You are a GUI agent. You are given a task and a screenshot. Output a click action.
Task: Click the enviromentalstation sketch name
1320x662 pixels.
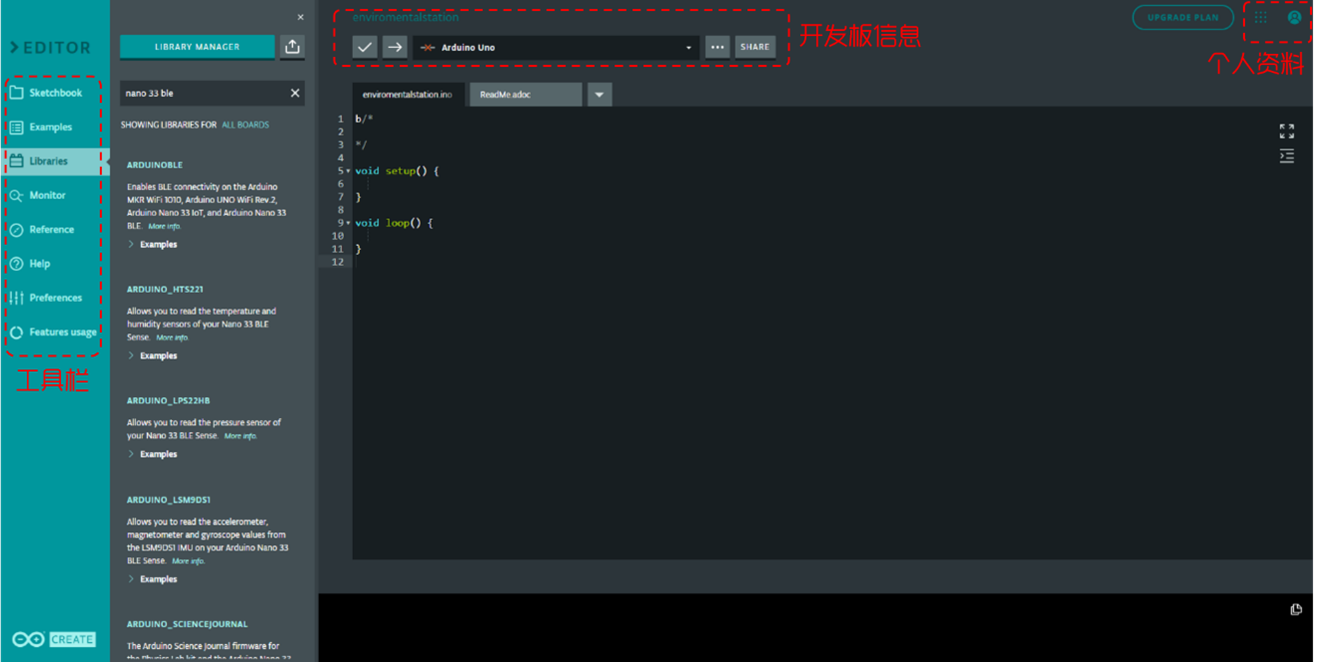pos(405,18)
